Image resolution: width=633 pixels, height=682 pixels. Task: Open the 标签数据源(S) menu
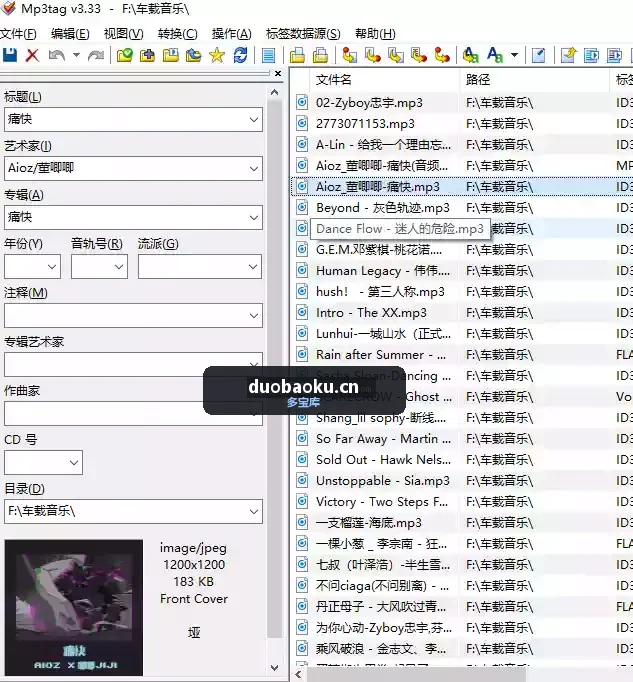303,33
